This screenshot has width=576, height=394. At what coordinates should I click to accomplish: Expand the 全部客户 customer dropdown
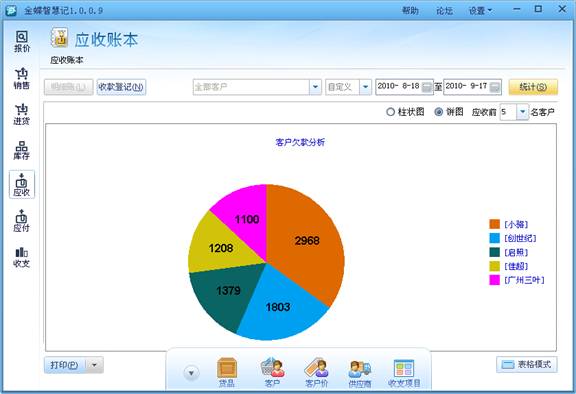(315, 87)
